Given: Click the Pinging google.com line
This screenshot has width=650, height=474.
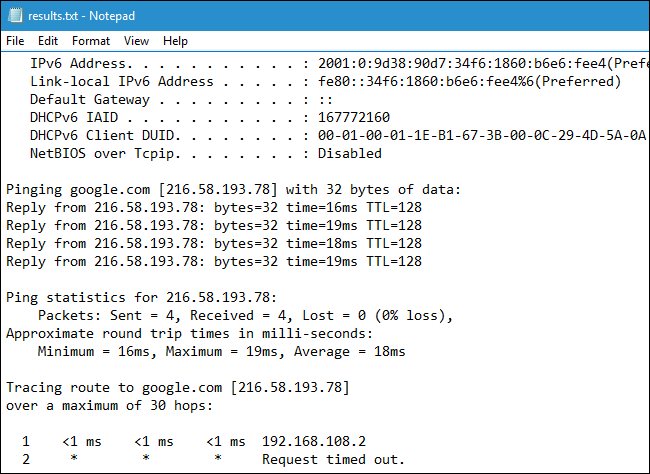Looking at the screenshot, I should coord(233,189).
